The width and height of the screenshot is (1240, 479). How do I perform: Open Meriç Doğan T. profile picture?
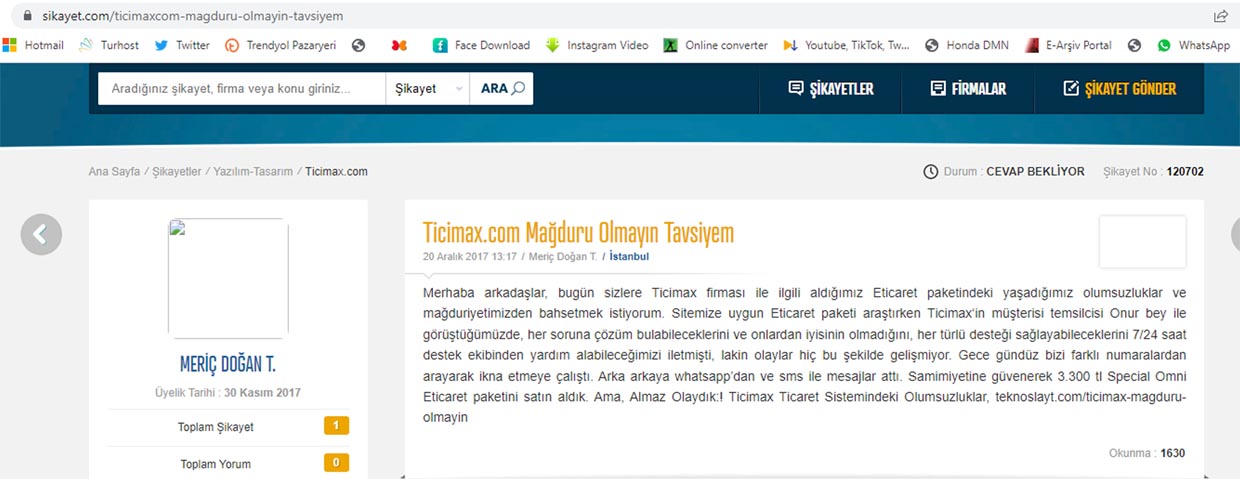[x=228, y=279]
